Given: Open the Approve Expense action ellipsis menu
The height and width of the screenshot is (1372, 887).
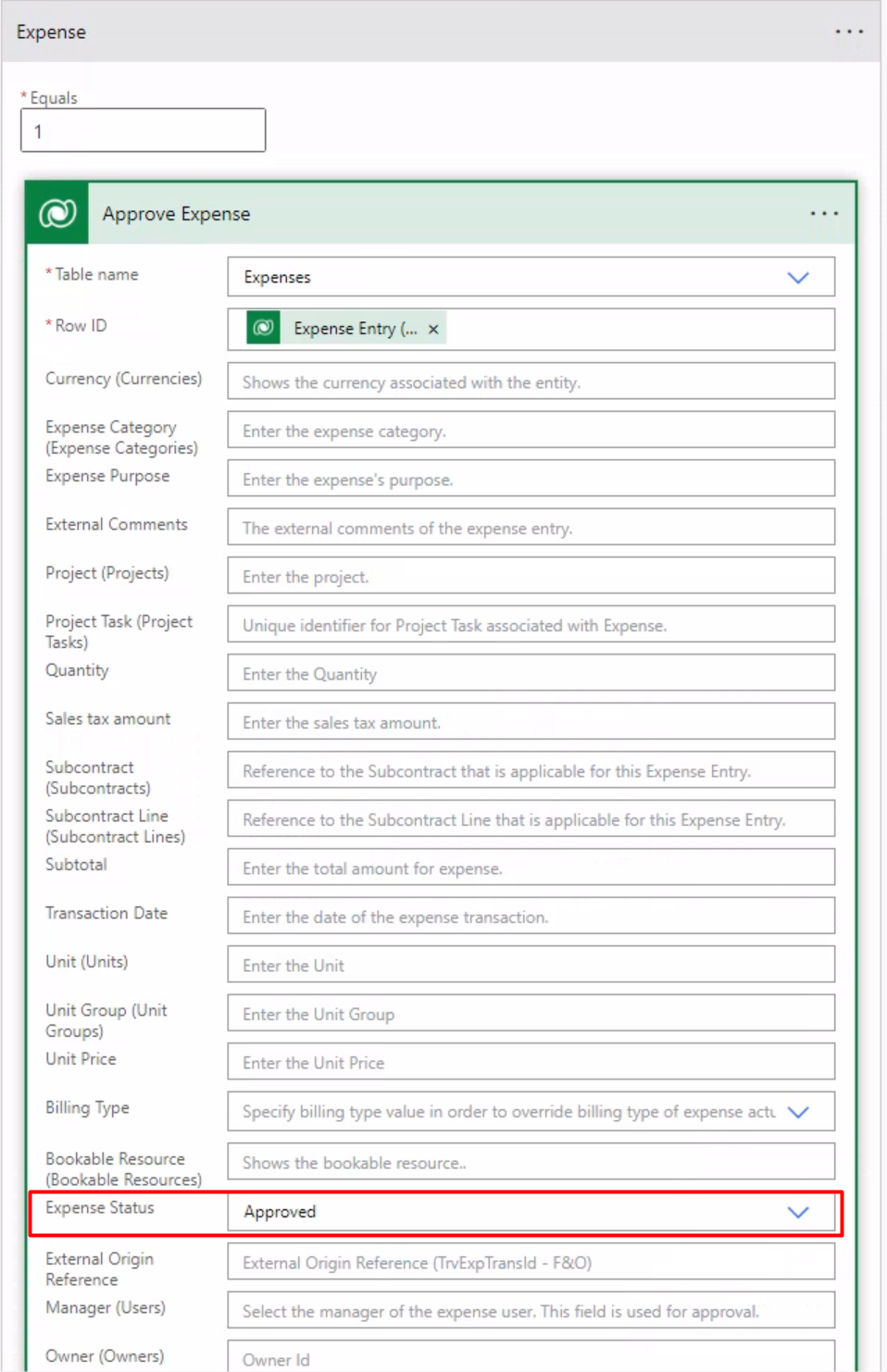Looking at the screenshot, I should click(x=824, y=214).
